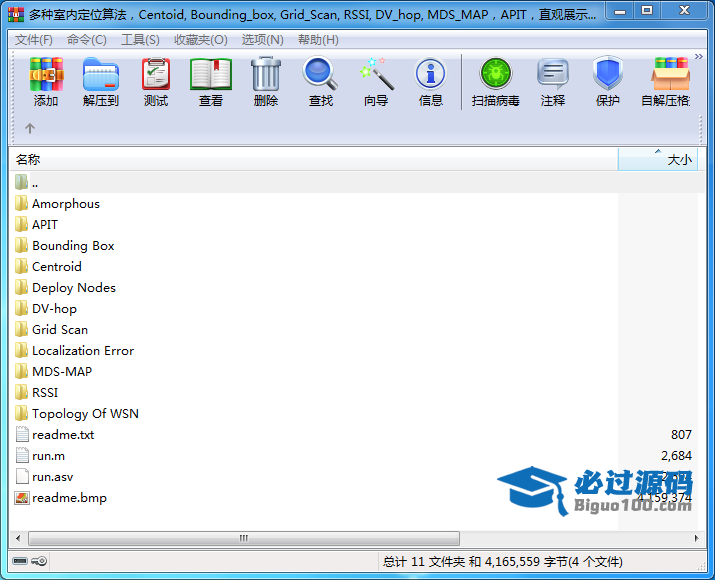
Task: Click horizontal scrollbar left arrow
Action: point(18,538)
